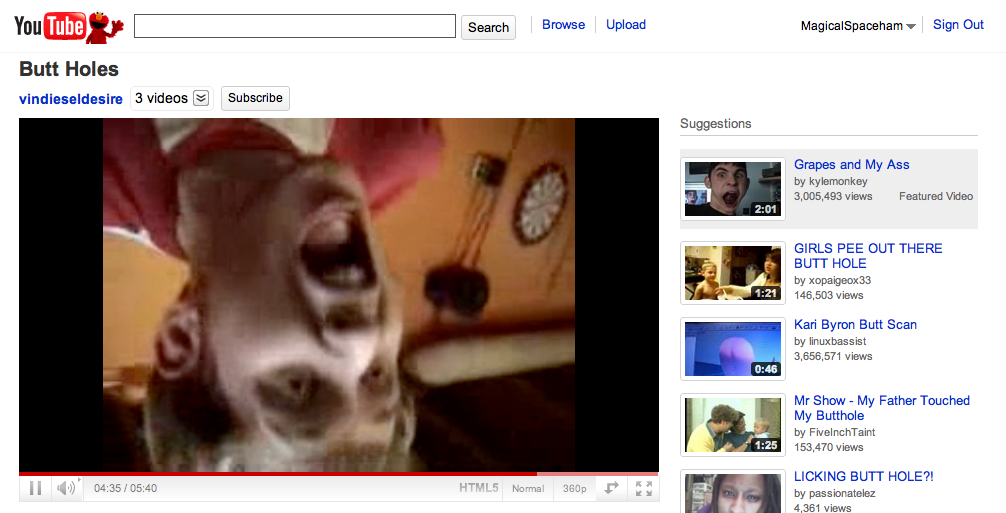The height and width of the screenshot is (513, 1006).
Task: Click the Sign Out link
Action: pos(958,25)
